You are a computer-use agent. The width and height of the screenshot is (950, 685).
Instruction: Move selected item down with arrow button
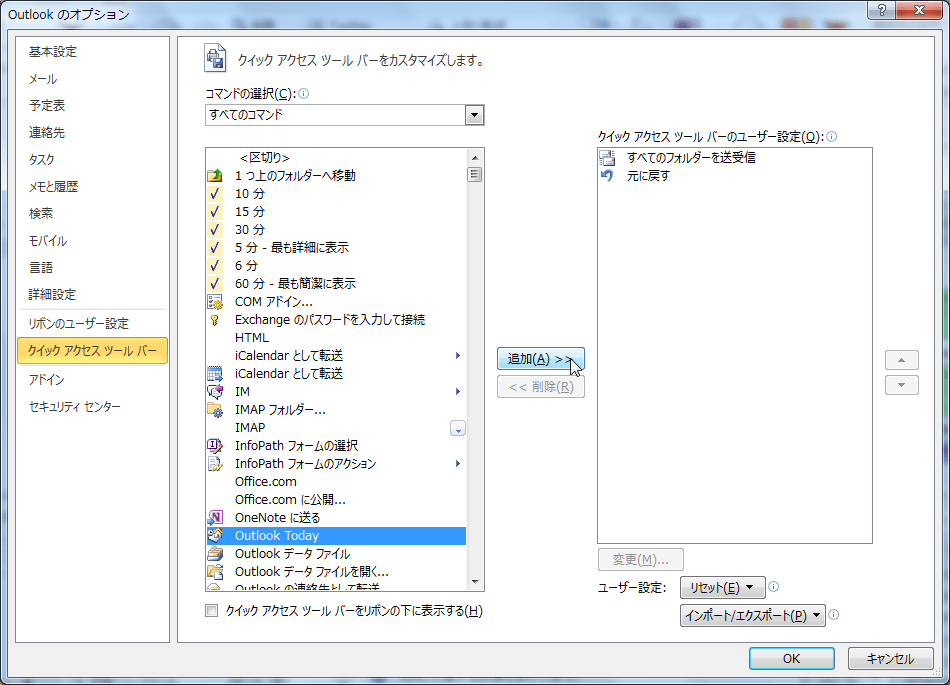902,385
